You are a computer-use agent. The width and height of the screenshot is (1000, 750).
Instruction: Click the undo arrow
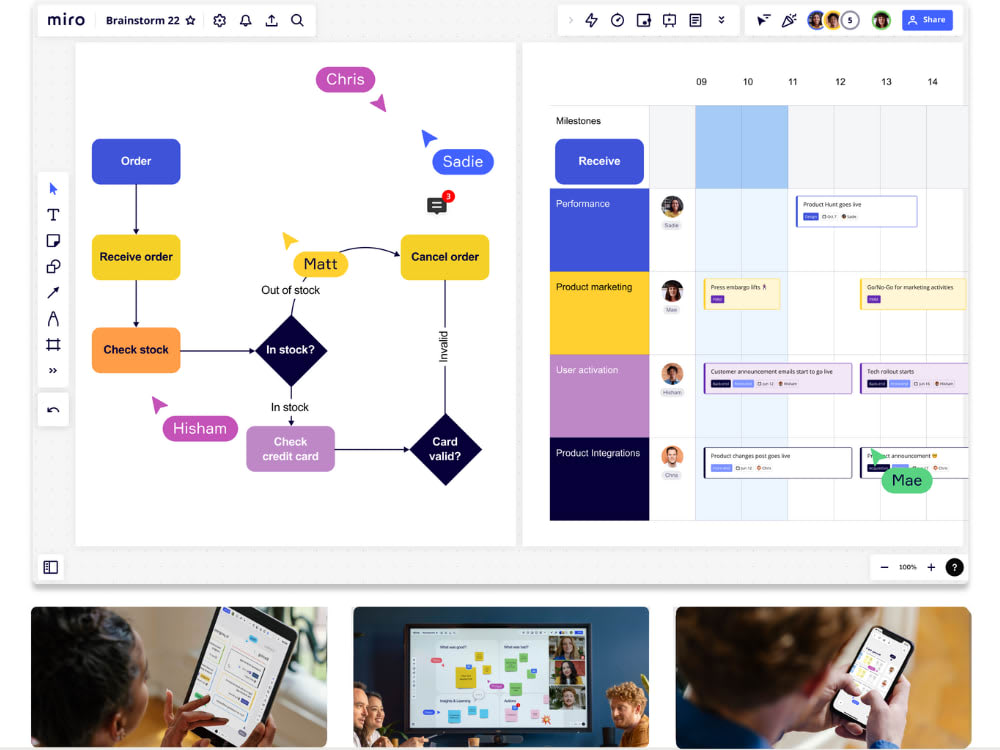53,409
